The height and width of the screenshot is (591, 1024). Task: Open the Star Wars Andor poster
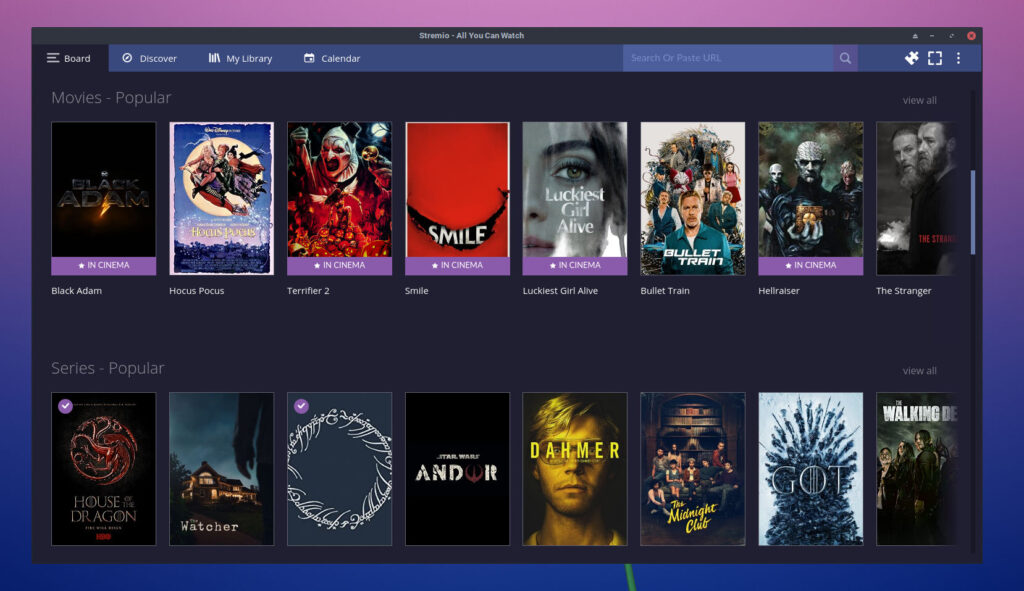(x=457, y=469)
